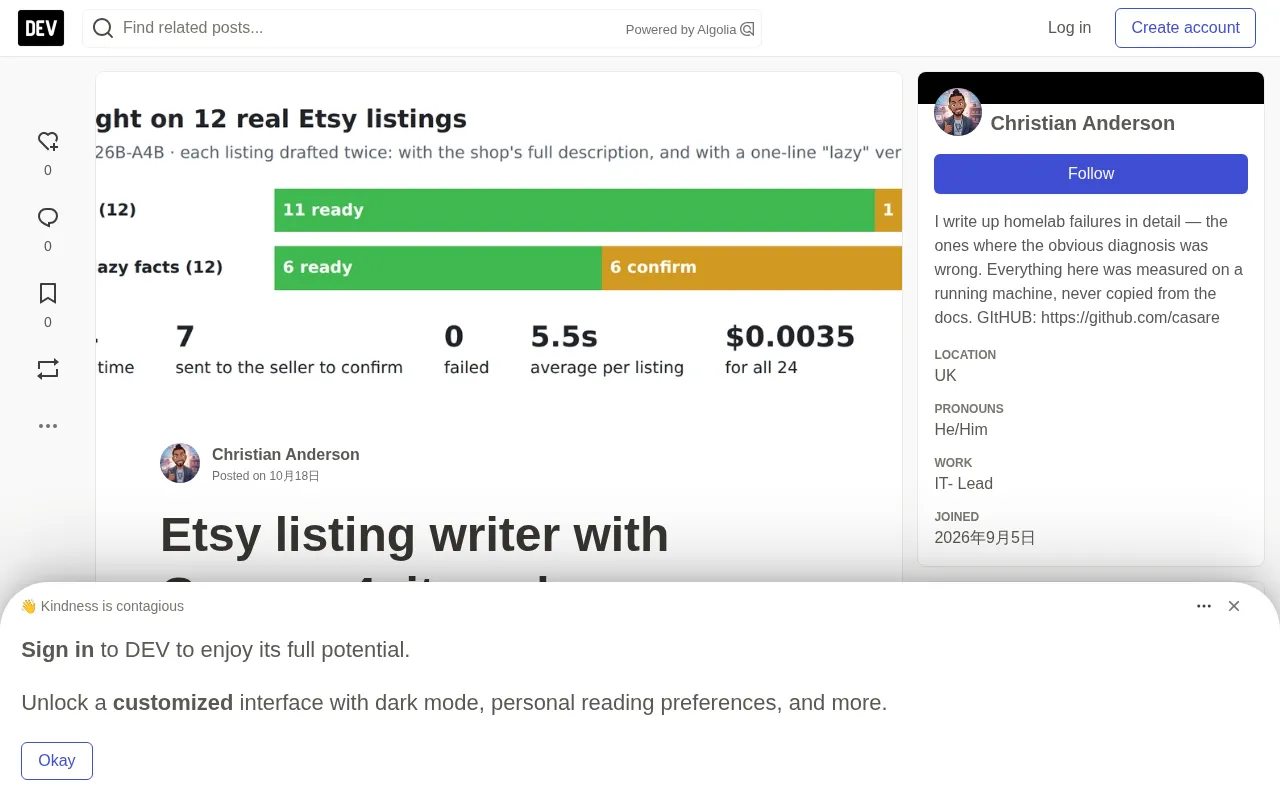Viewport: 1280px width, 800px height.
Task: Click the joined date 2026年9月5日
Action: 985,538
